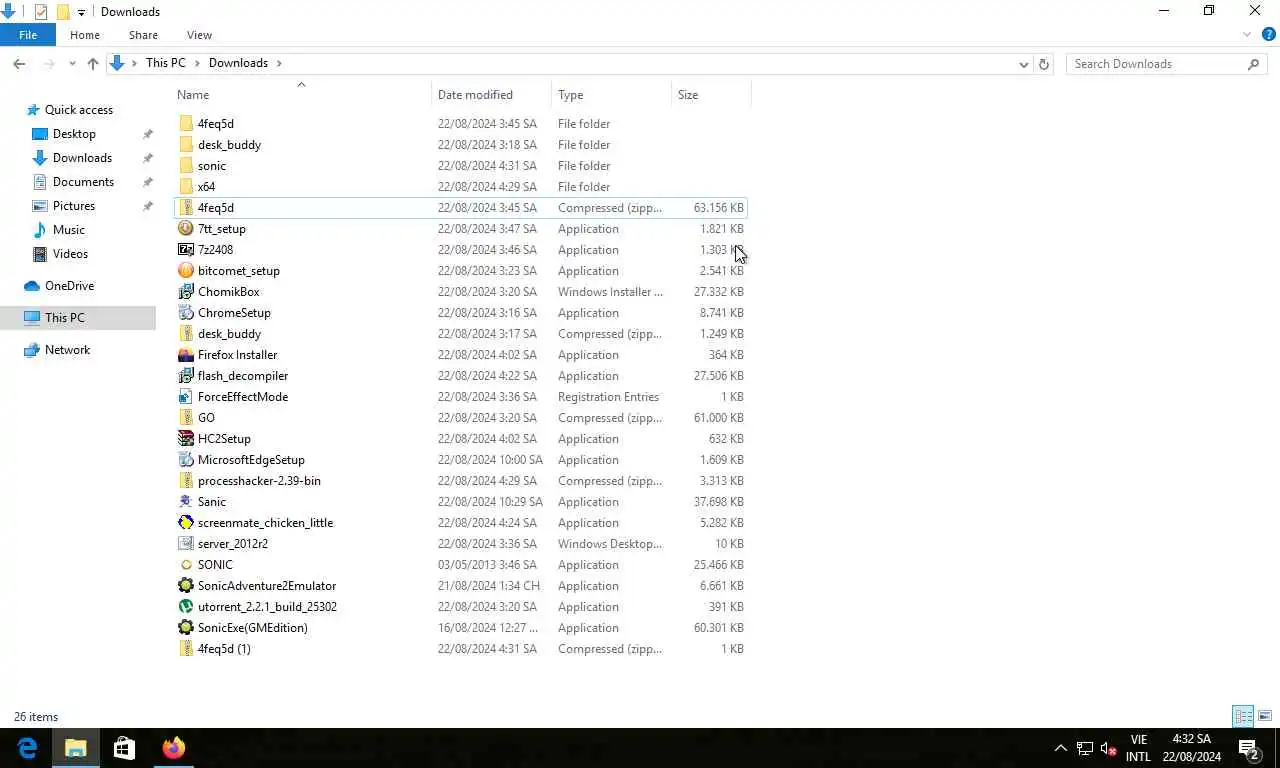Click the File Explorer taskbar icon
The height and width of the screenshot is (768, 1280).
(76, 748)
